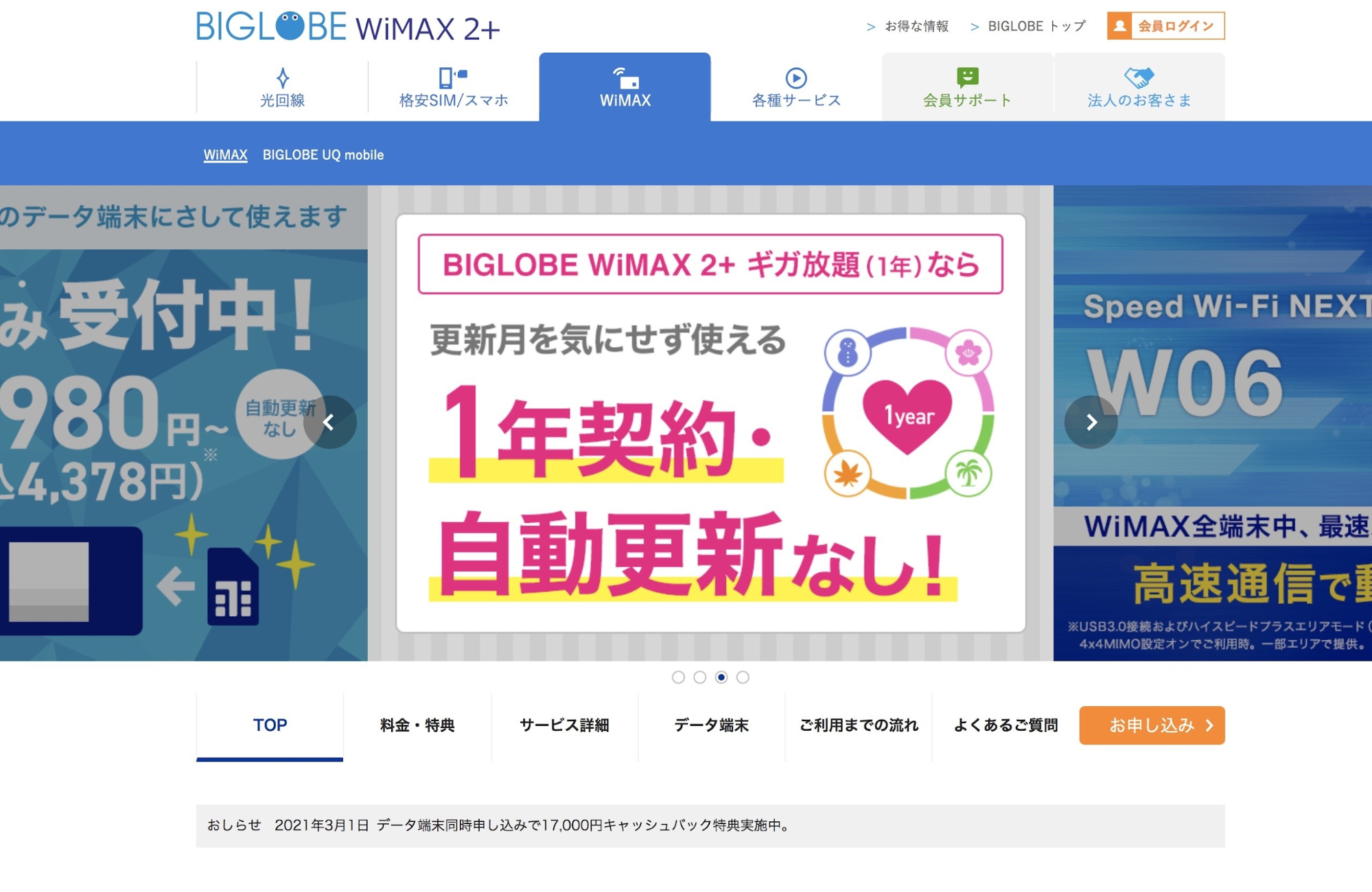Select the first carousel dot indicator
The width and height of the screenshot is (1372, 892).
[678, 677]
